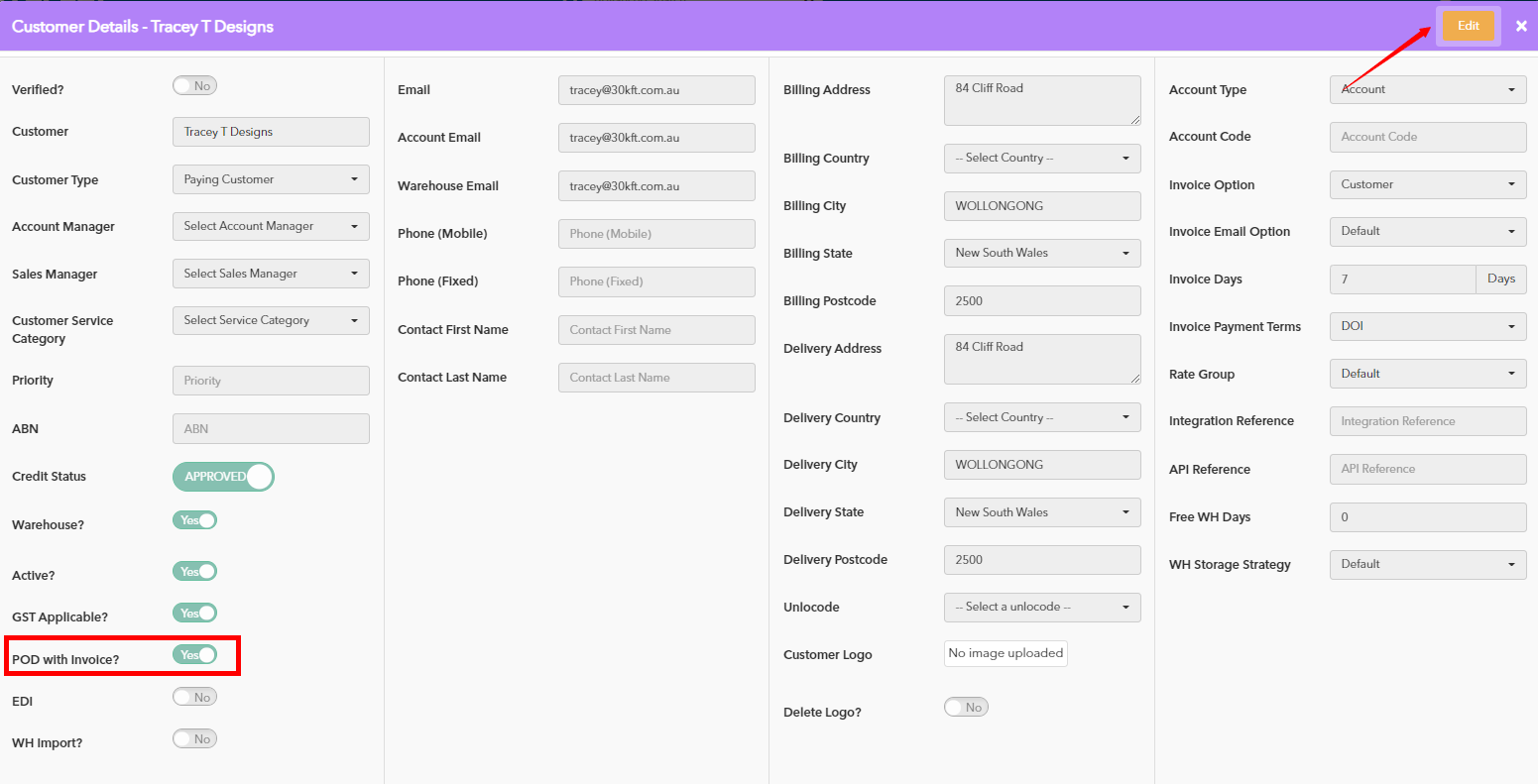Open the Account Type dropdown
Screen dimensions: 1538x784
click(1428, 89)
